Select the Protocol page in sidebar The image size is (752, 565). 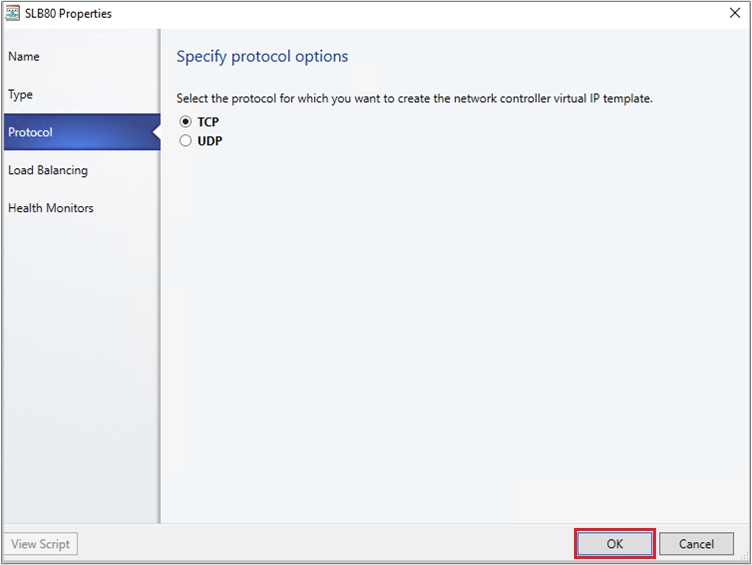pyautogui.click(x=31, y=133)
